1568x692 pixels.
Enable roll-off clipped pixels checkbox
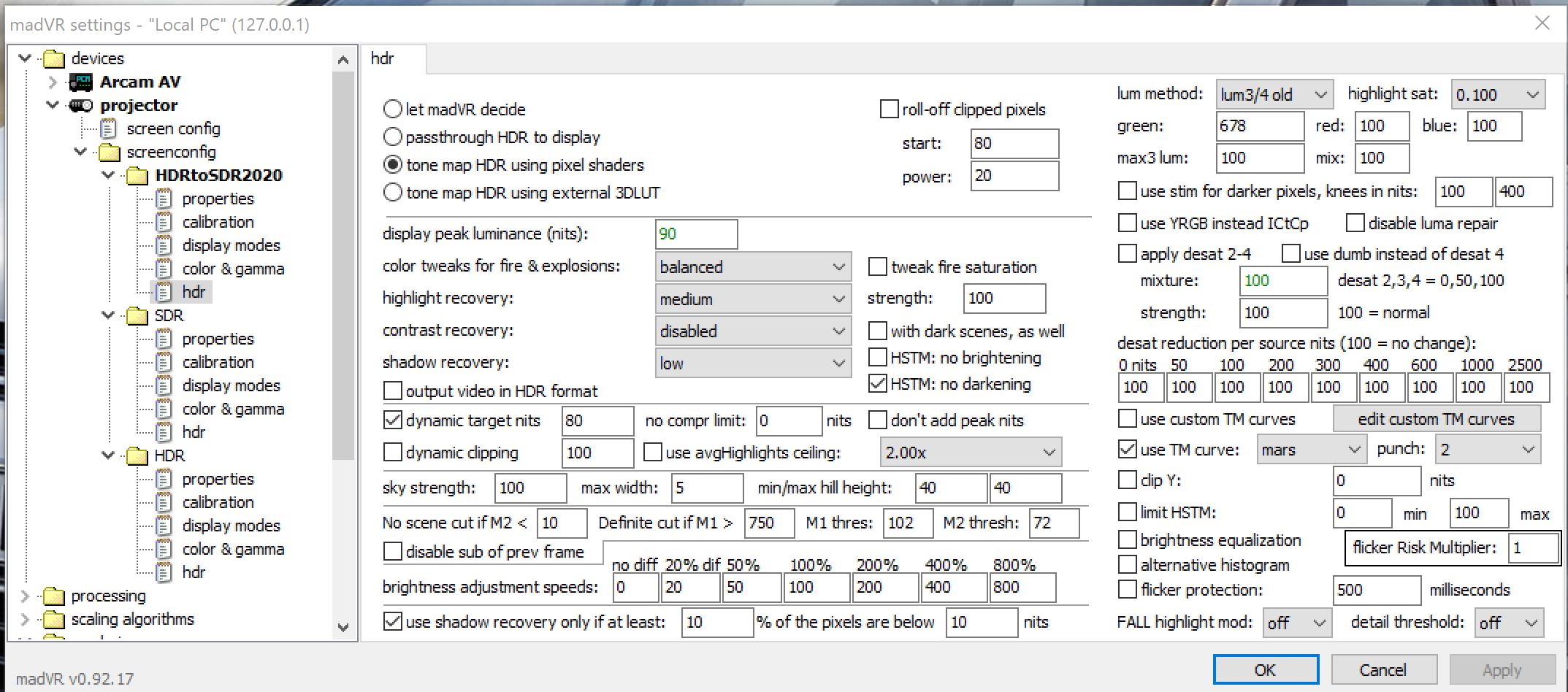click(x=889, y=109)
